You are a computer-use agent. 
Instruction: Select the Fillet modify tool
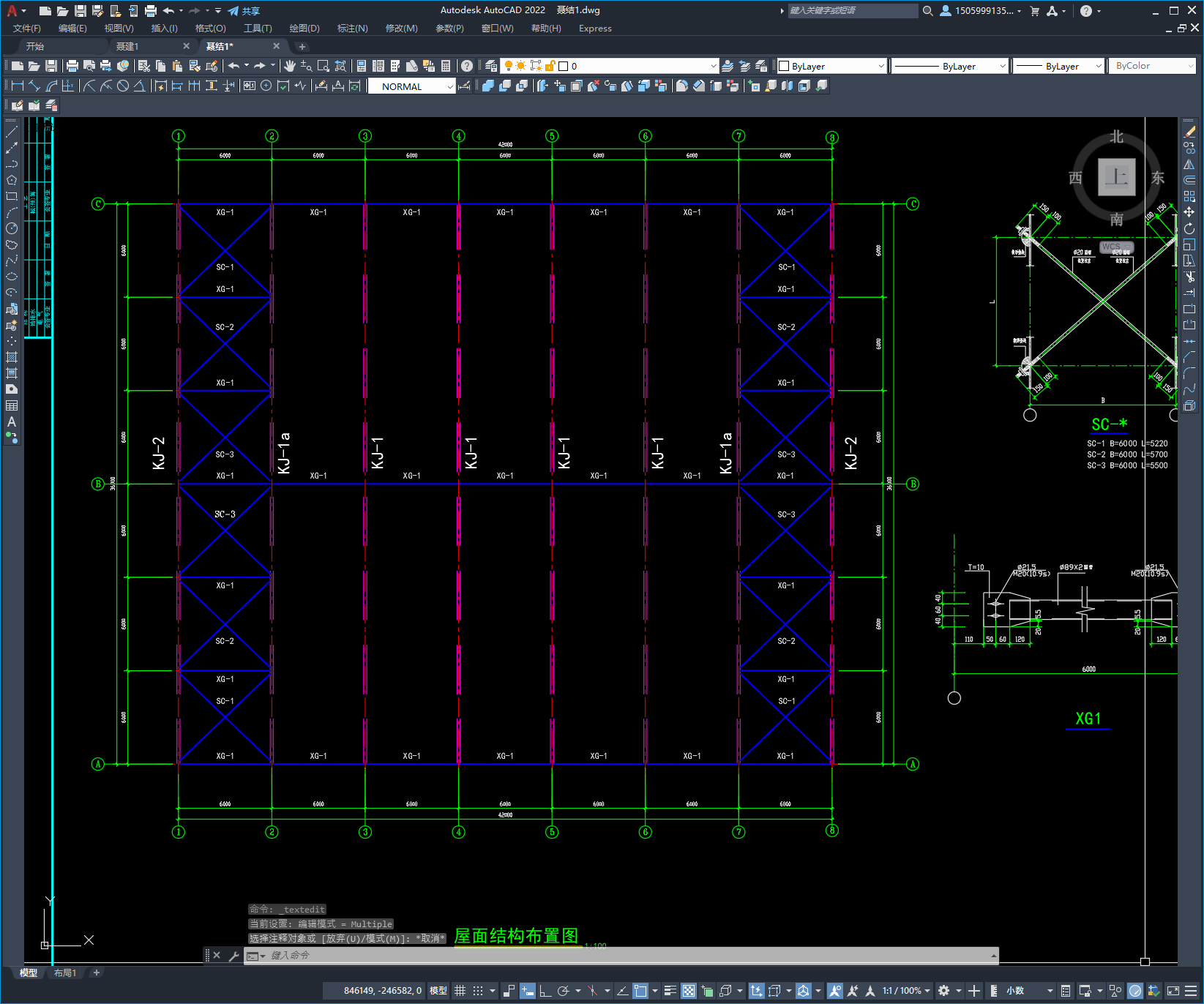(x=1189, y=372)
